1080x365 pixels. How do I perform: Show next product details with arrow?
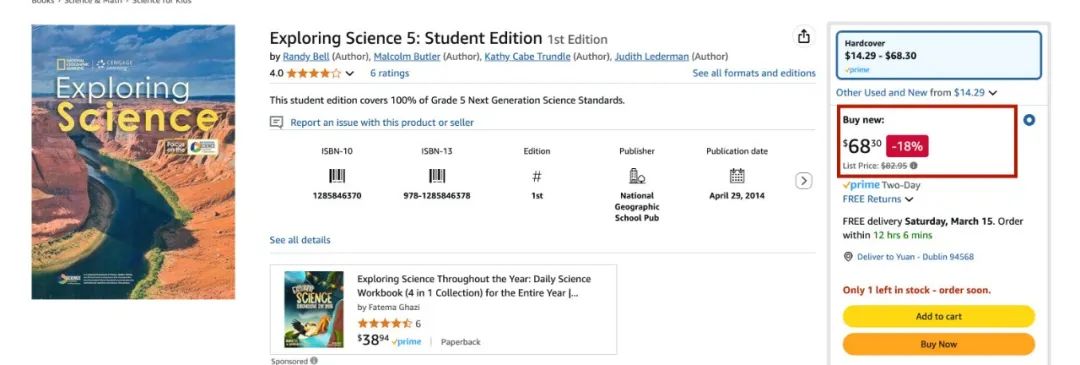(803, 180)
